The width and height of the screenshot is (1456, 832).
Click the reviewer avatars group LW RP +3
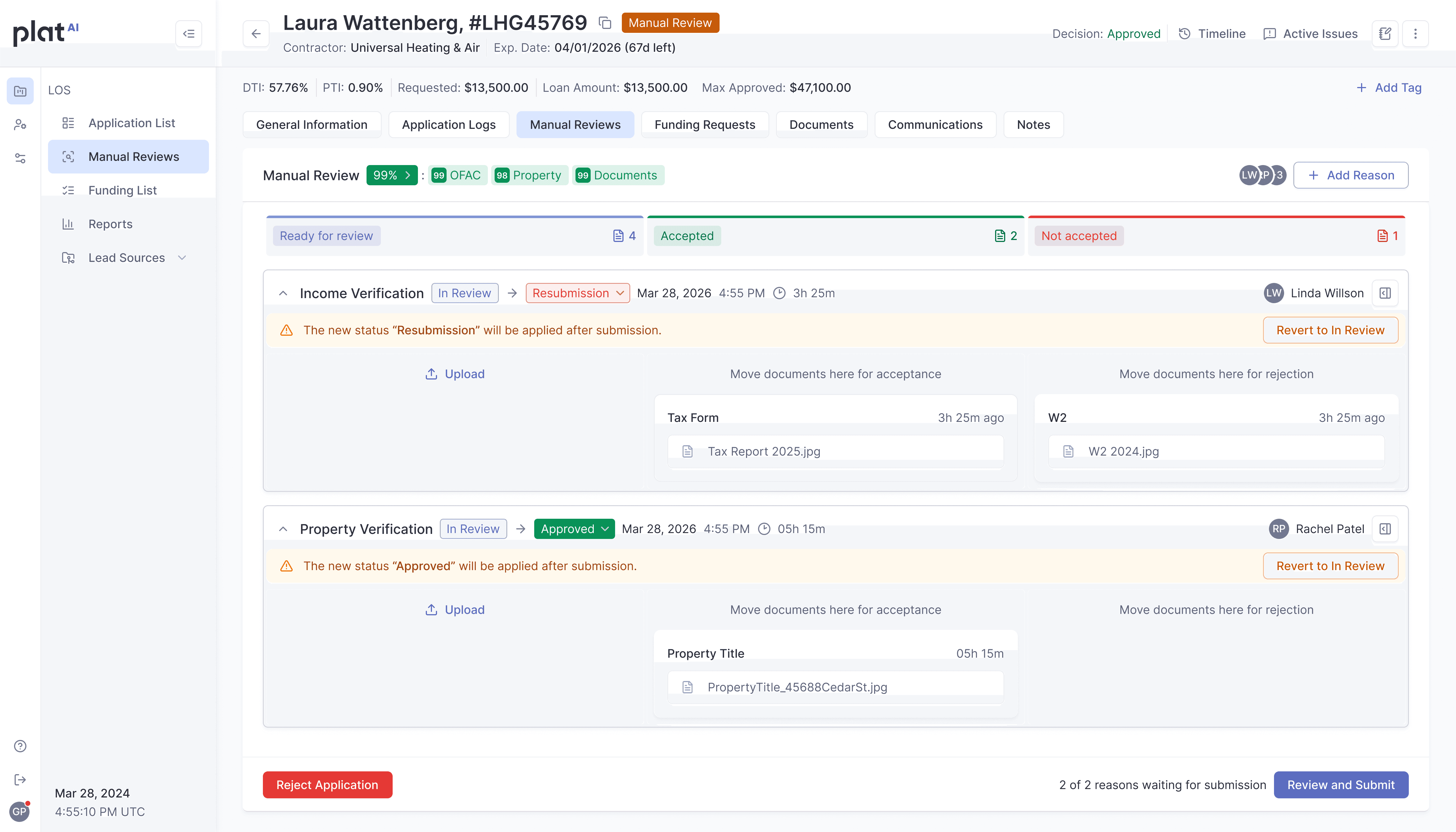[x=1262, y=175]
